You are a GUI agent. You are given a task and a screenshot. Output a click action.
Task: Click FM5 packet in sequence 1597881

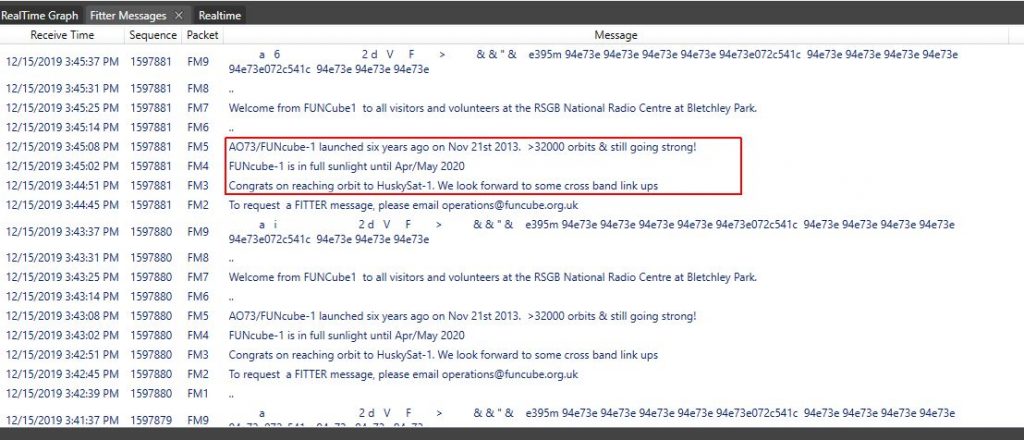[x=198, y=147]
